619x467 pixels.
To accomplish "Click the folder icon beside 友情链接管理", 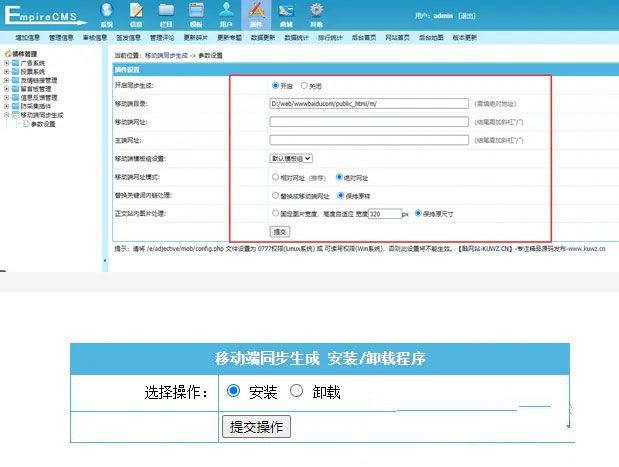I will pos(15,80).
